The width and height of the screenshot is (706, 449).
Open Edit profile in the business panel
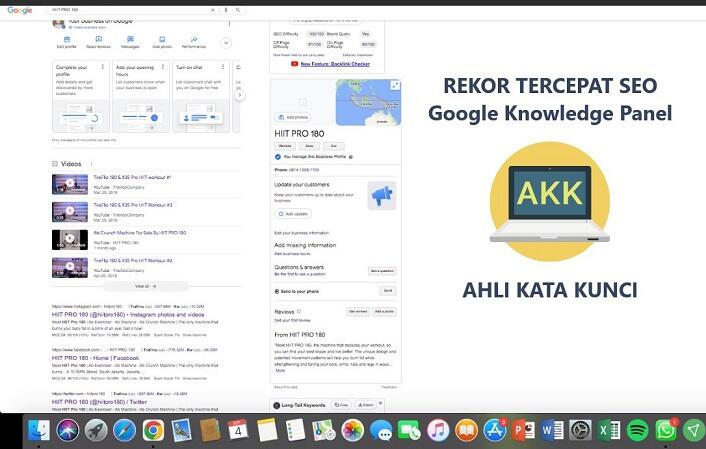(67, 42)
